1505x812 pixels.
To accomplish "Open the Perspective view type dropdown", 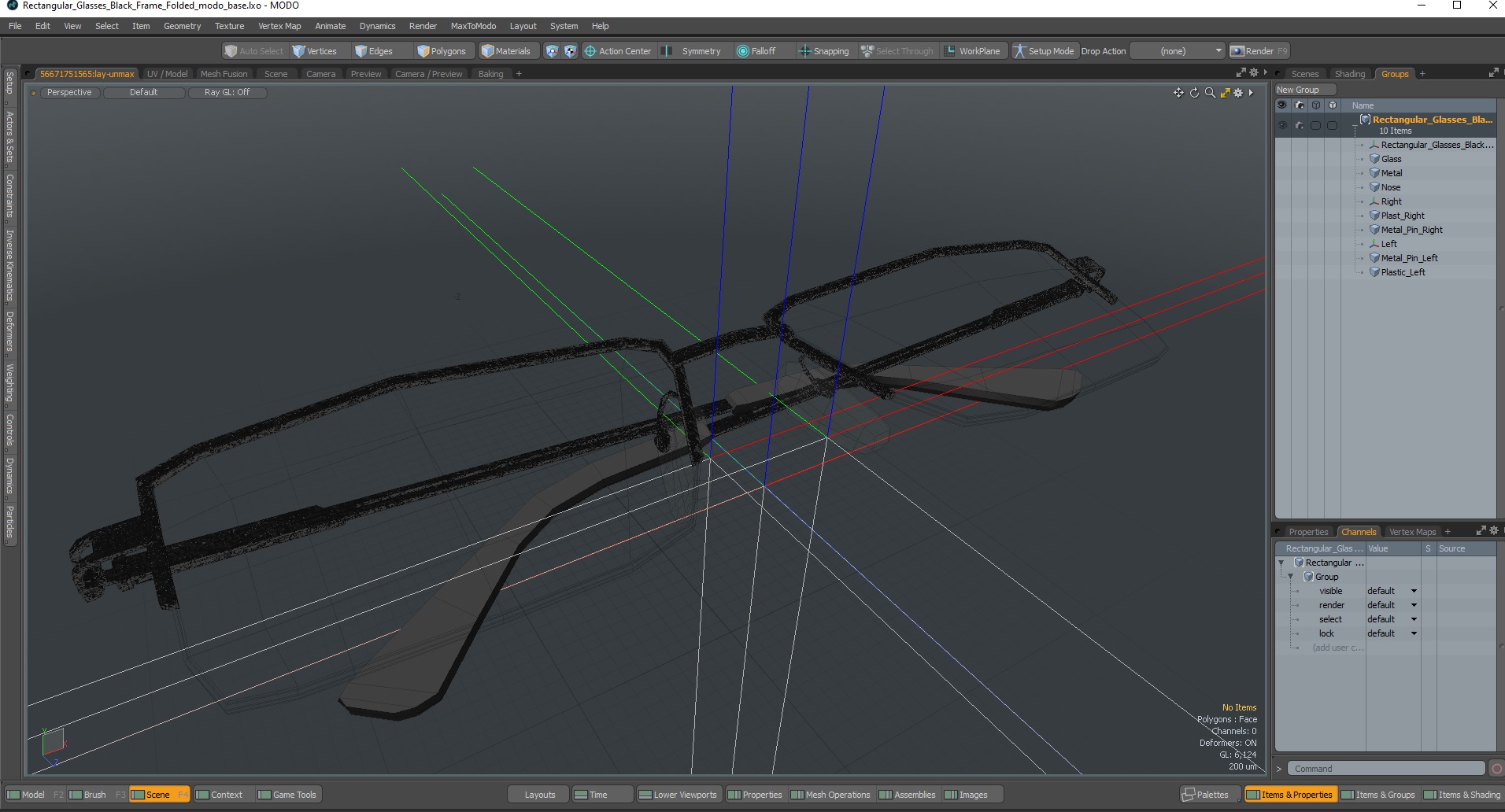I will point(69,92).
